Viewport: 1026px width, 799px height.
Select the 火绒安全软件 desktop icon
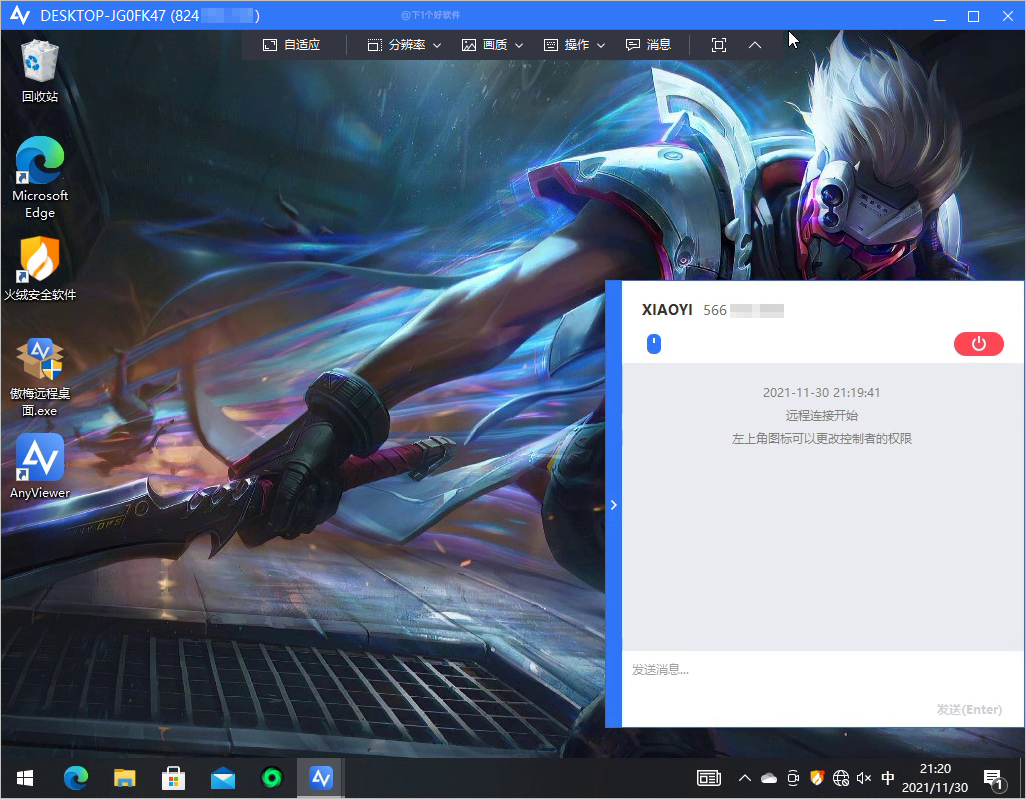click(x=40, y=268)
